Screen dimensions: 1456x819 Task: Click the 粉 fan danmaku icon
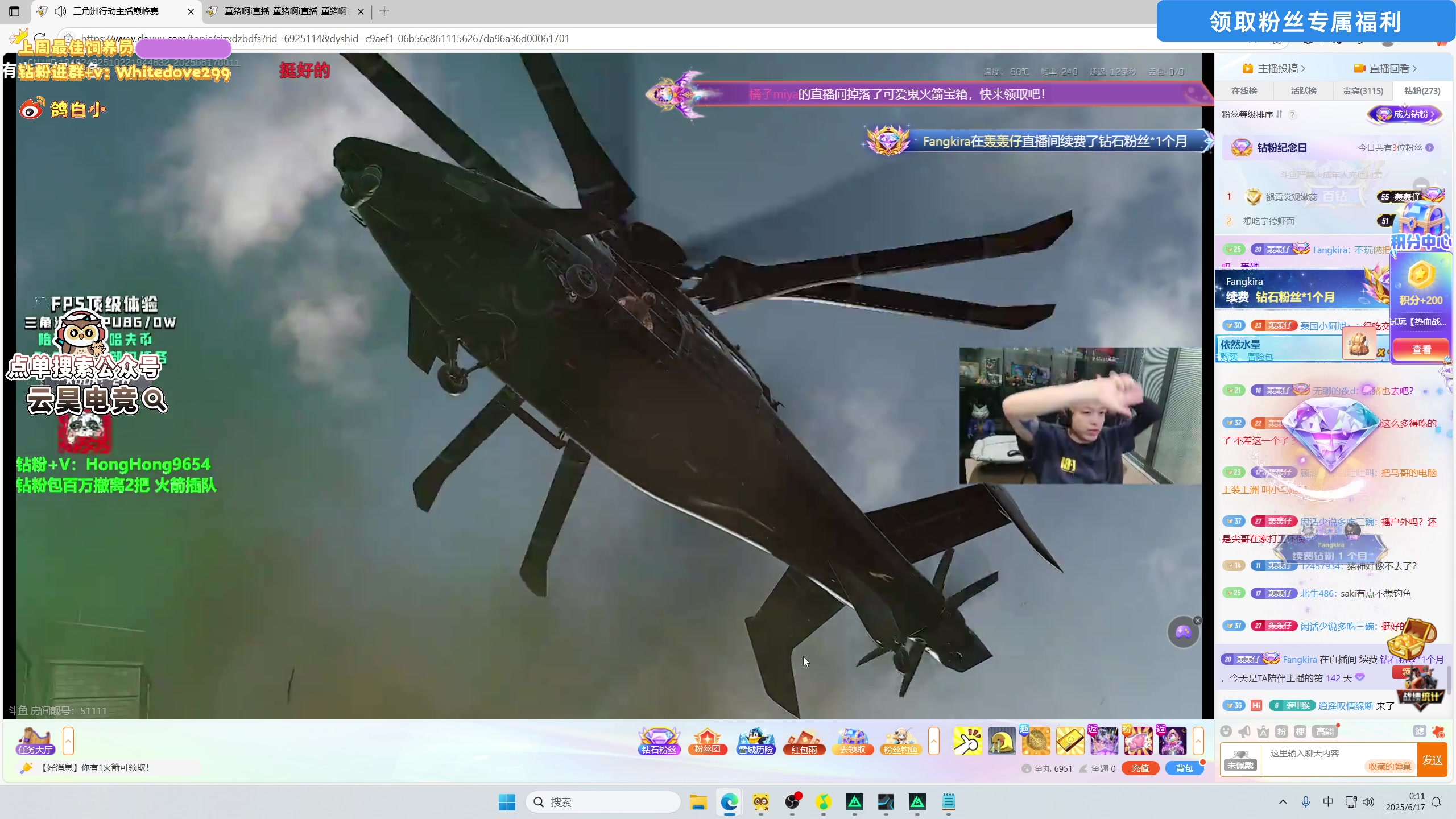click(x=1281, y=731)
